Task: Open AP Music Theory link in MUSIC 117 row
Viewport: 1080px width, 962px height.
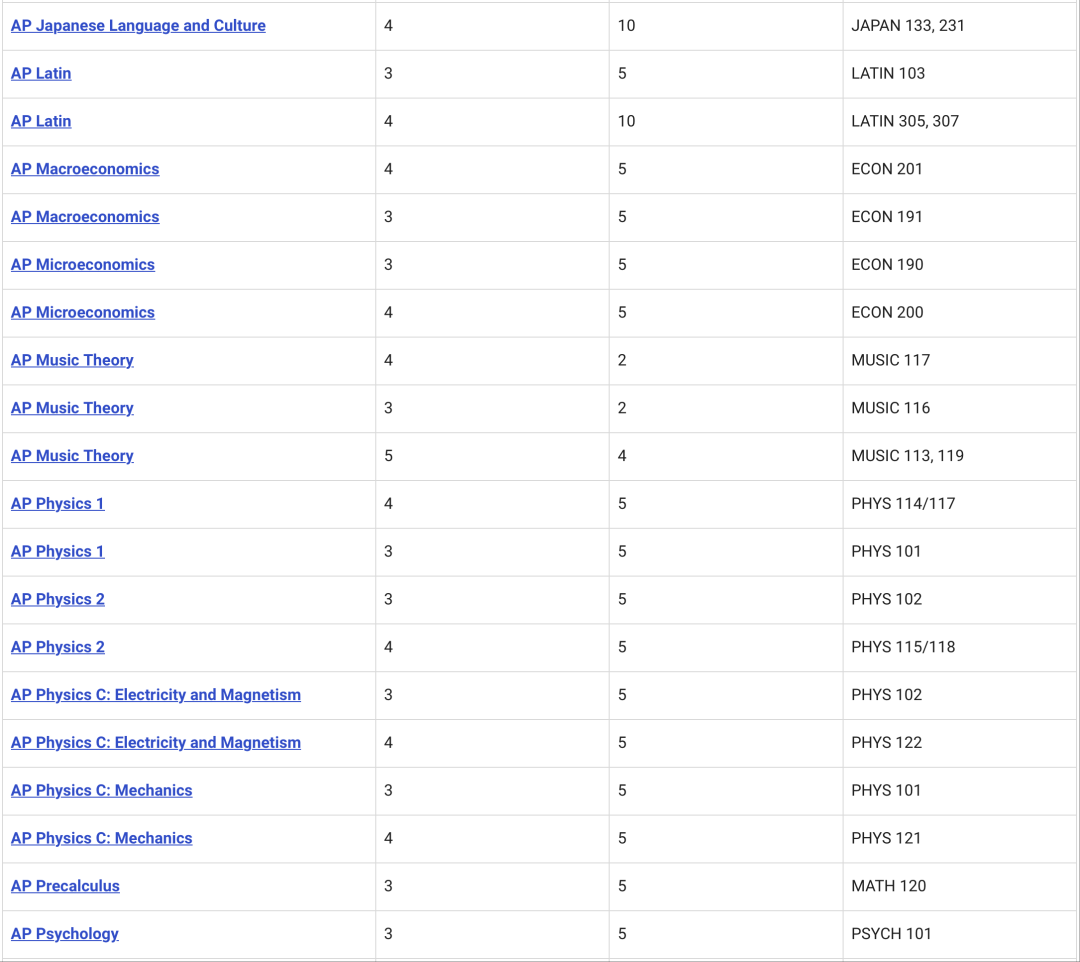Action: coord(72,360)
